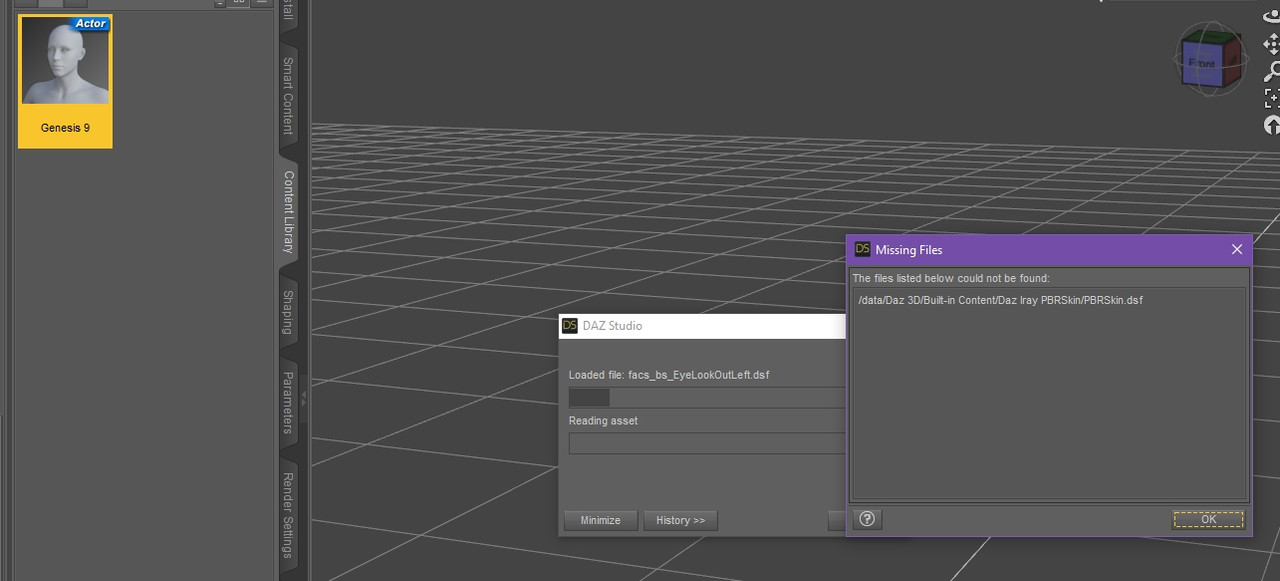Click 'The files listed below could not be found' text
The width and height of the screenshot is (1280, 581).
[951, 278]
